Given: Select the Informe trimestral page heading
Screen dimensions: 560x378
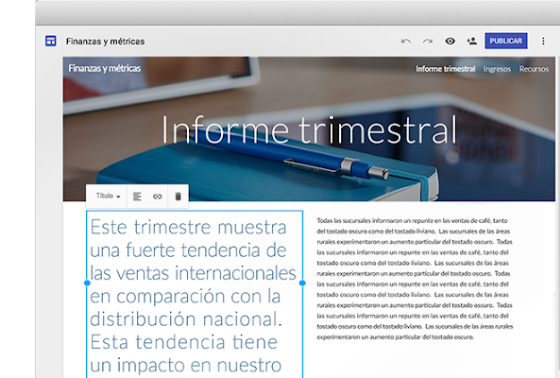Looking at the screenshot, I should coord(309,129).
